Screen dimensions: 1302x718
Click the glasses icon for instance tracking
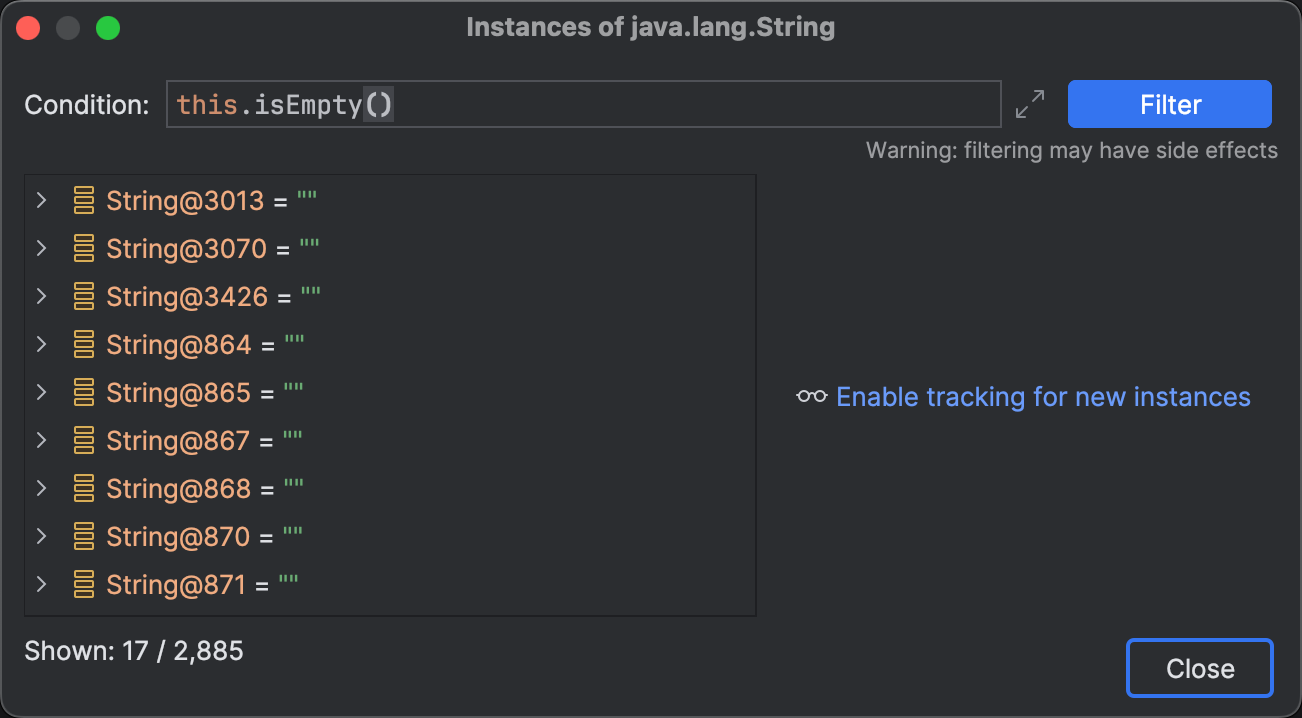(x=811, y=397)
